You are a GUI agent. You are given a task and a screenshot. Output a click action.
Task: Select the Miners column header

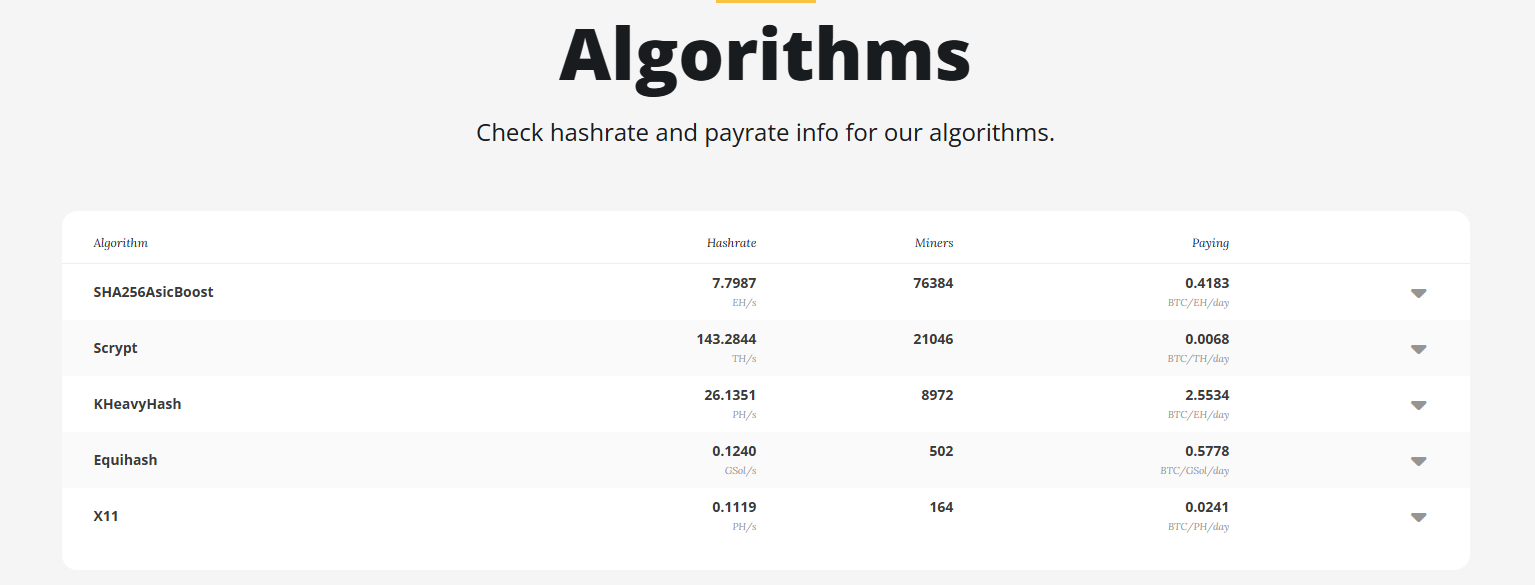tap(933, 243)
